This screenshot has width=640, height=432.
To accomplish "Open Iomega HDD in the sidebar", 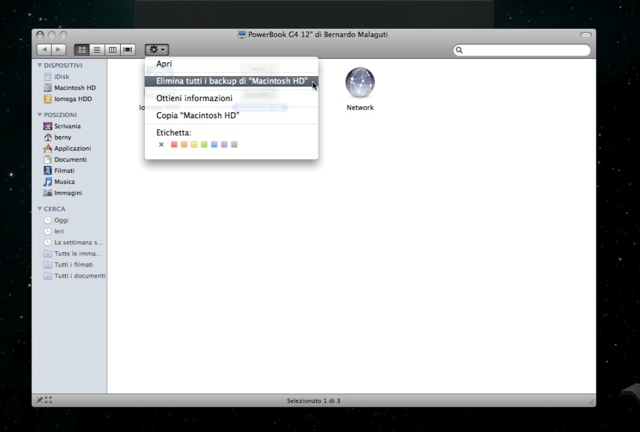I will (x=69, y=99).
